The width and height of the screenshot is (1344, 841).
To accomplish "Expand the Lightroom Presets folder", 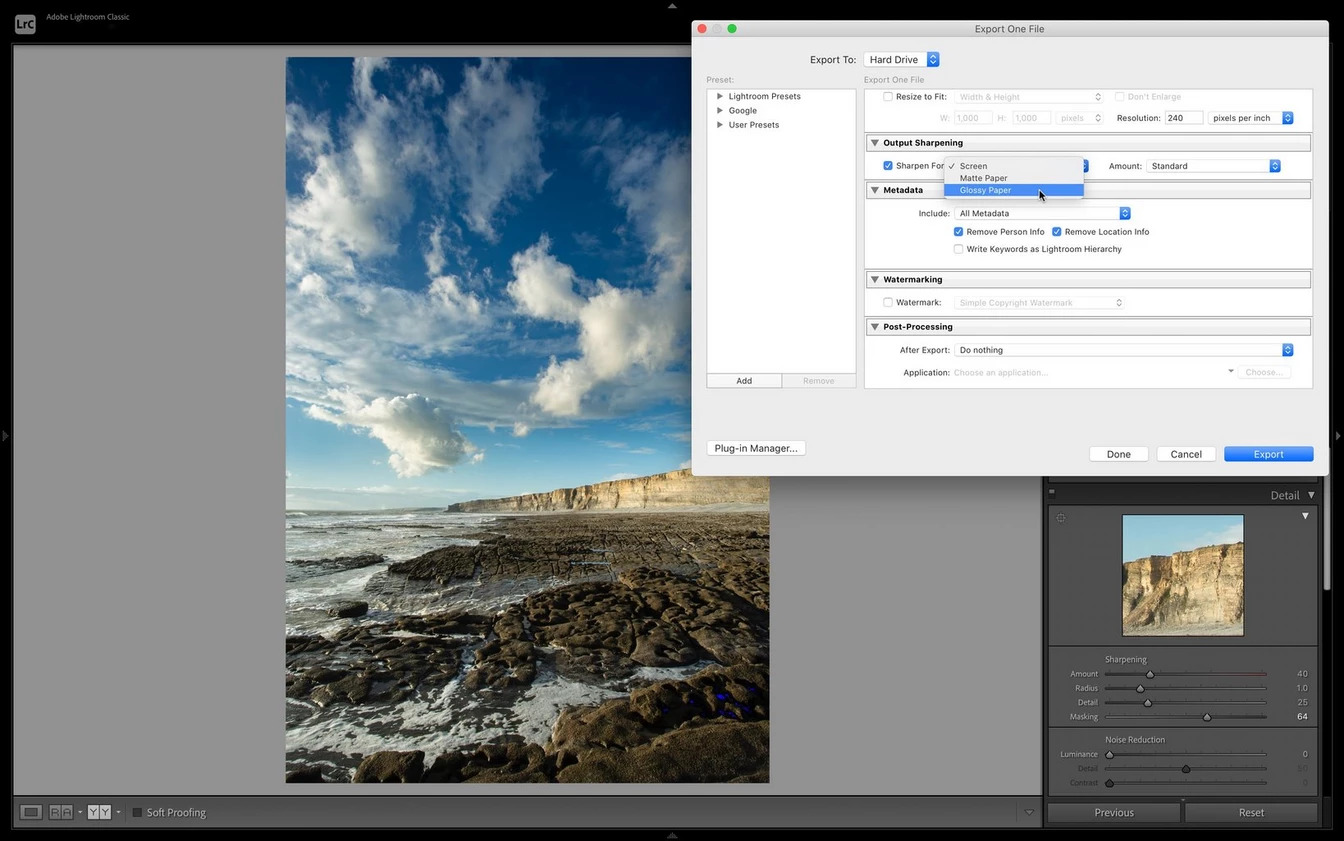I will [720, 96].
